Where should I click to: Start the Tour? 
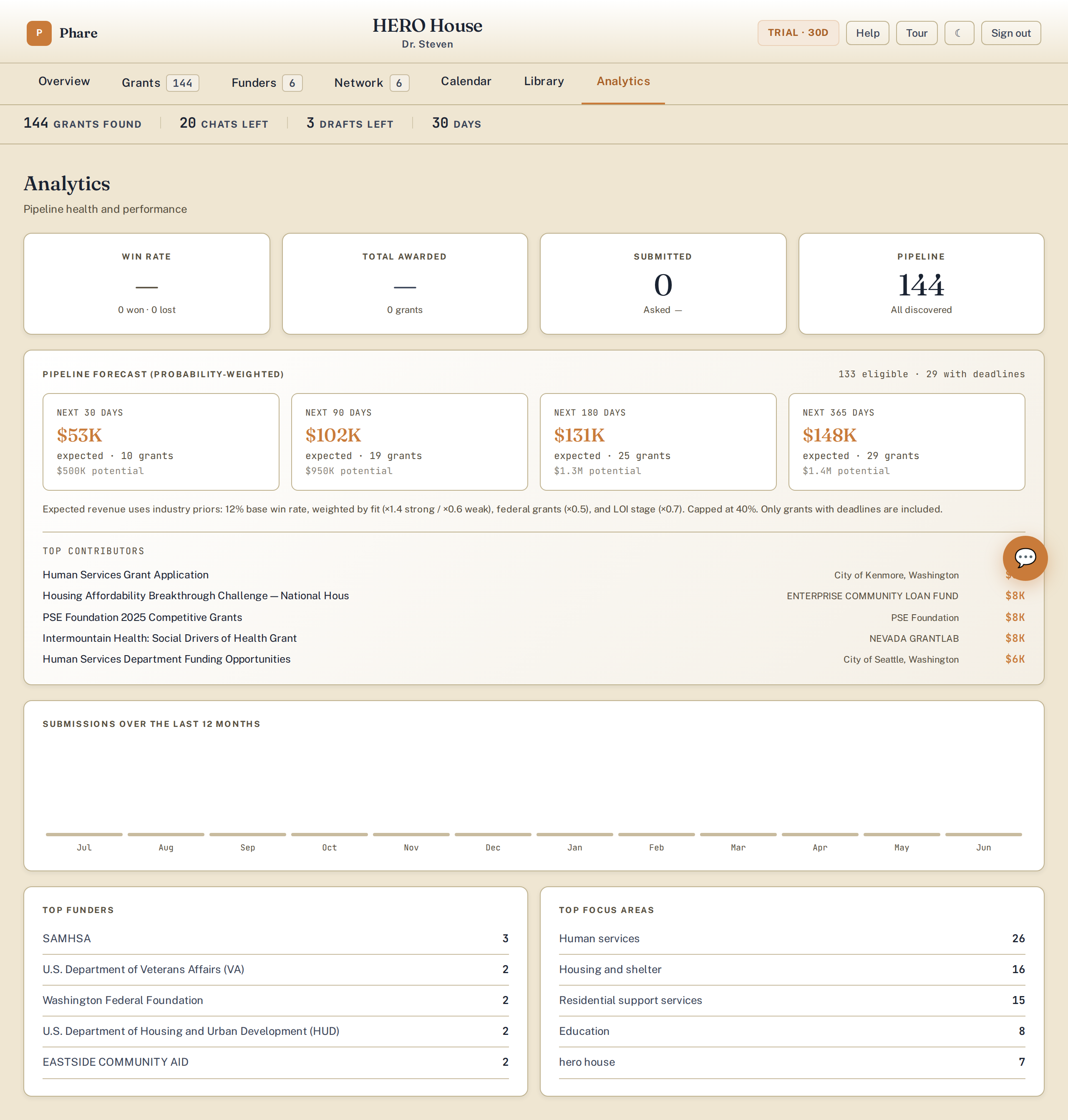tap(916, 33)
